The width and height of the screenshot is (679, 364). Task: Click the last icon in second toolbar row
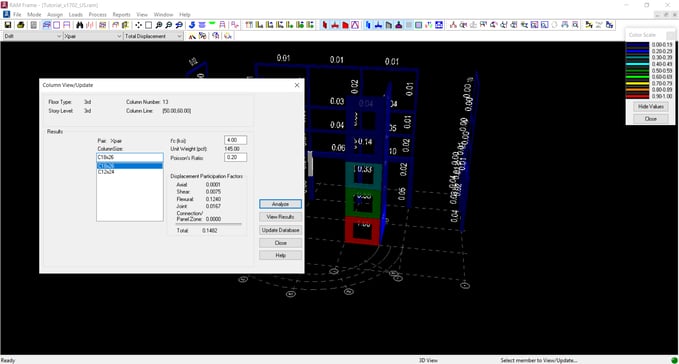[228, 36]
